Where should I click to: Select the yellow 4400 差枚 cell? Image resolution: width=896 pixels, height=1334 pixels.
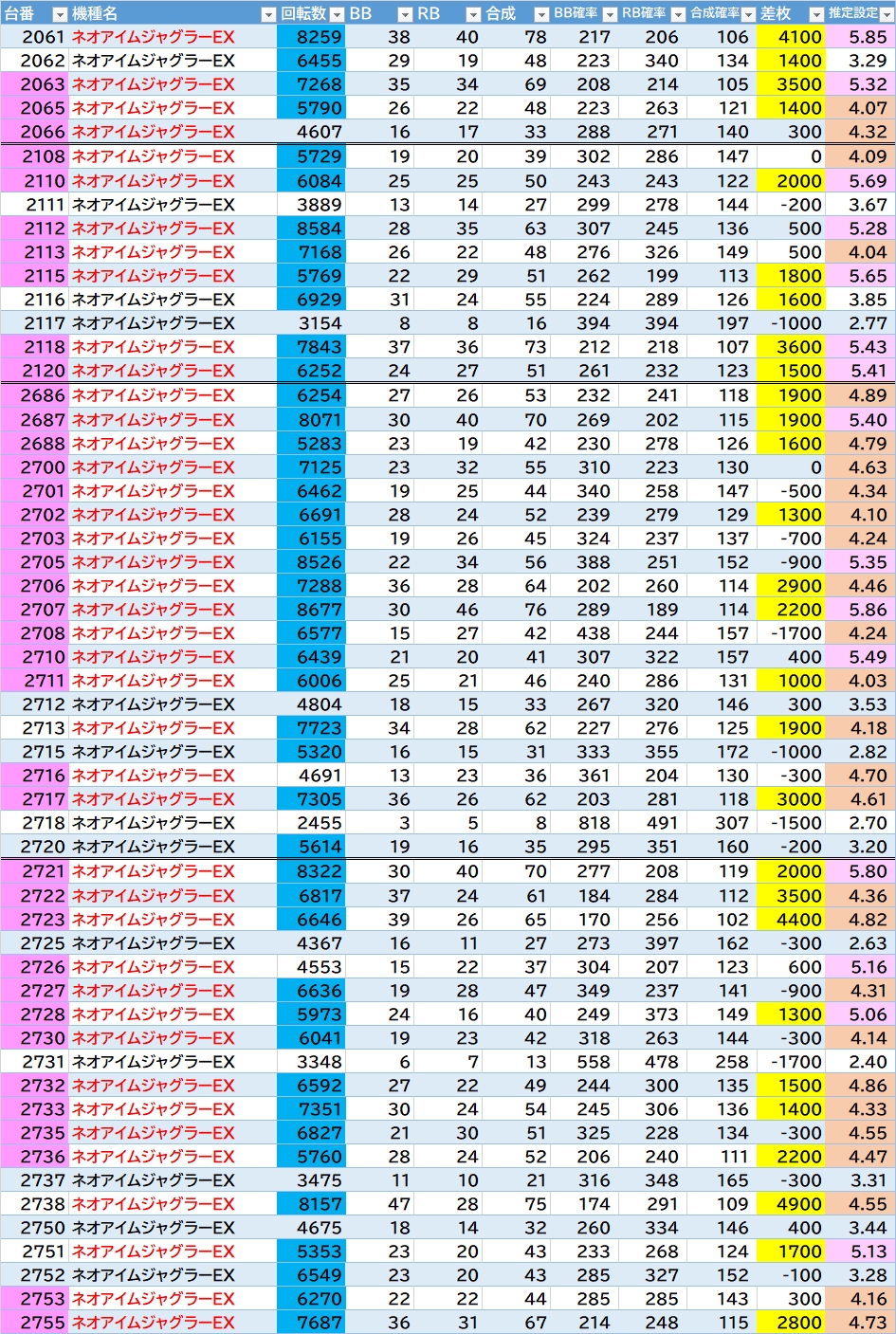(792, 920)
